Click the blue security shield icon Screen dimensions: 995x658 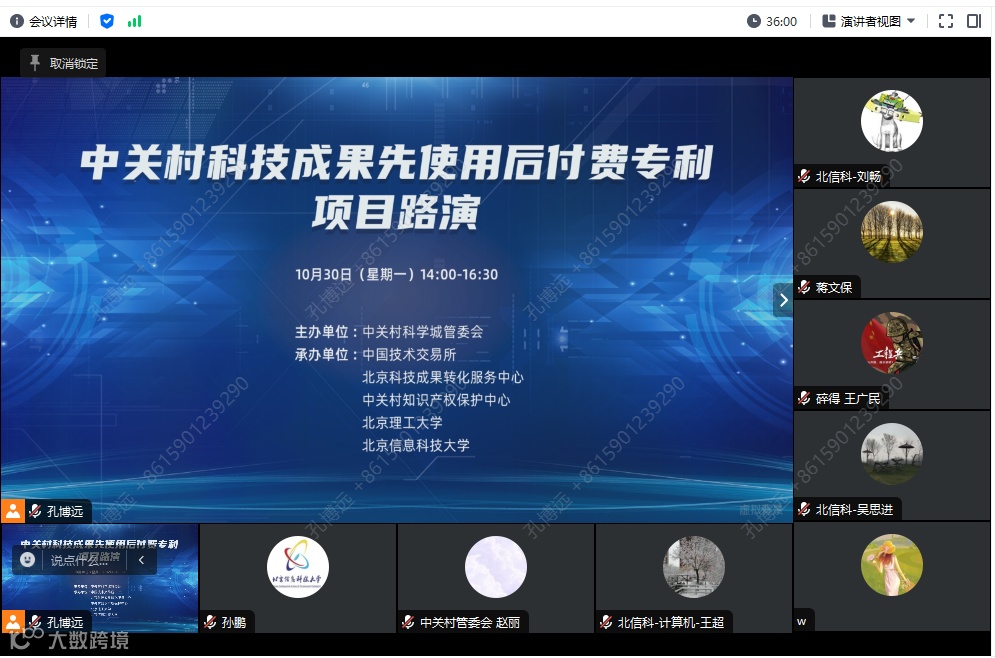click(x=107, y=22)
